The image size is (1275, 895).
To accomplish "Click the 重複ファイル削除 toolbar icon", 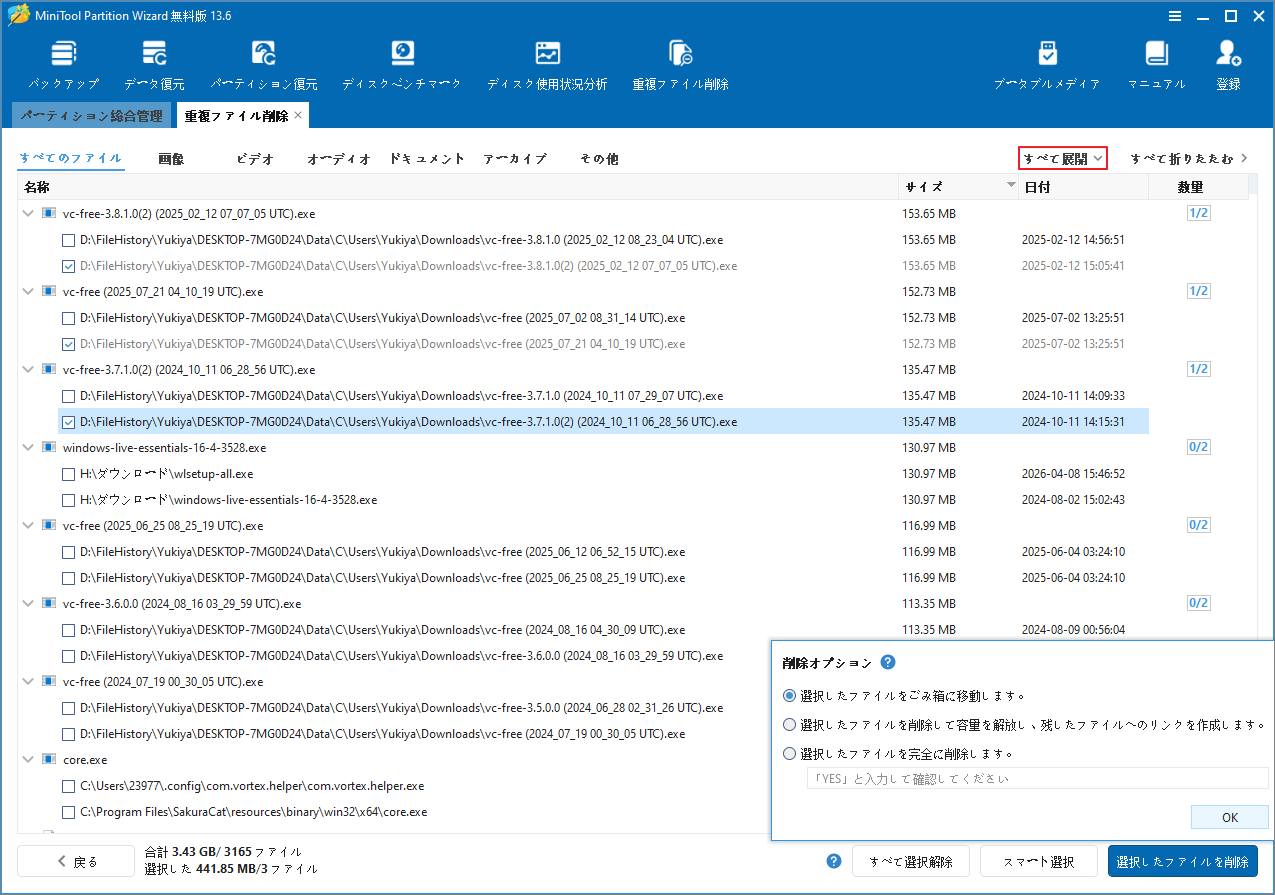I will click(x=680, y=66).
